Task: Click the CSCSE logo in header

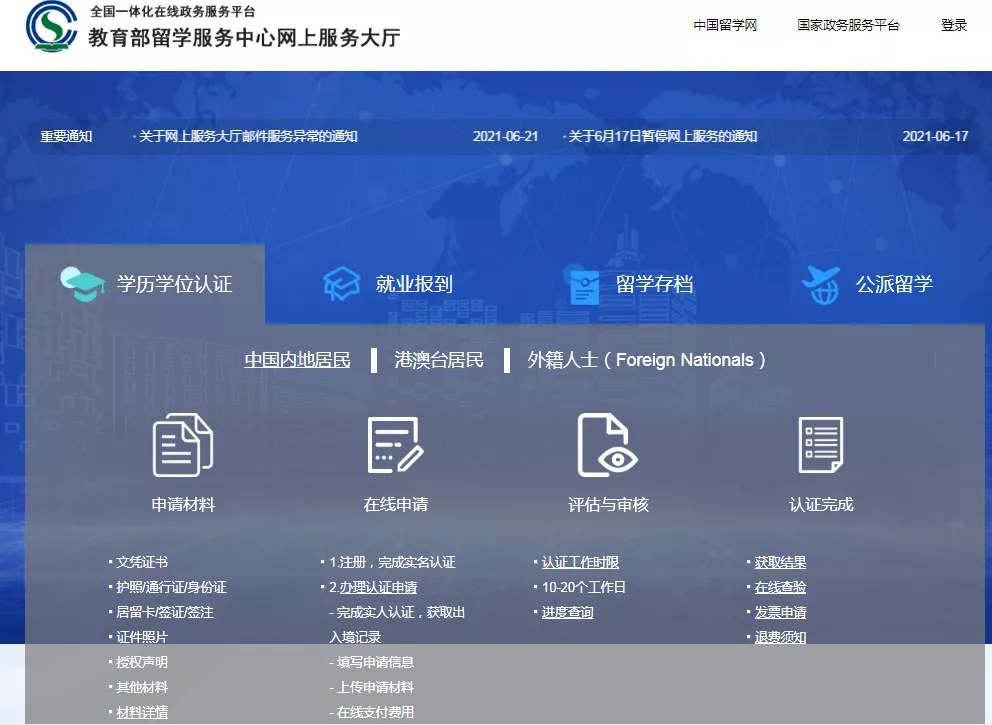Action: pyautogui.click(x=51, y=27)
